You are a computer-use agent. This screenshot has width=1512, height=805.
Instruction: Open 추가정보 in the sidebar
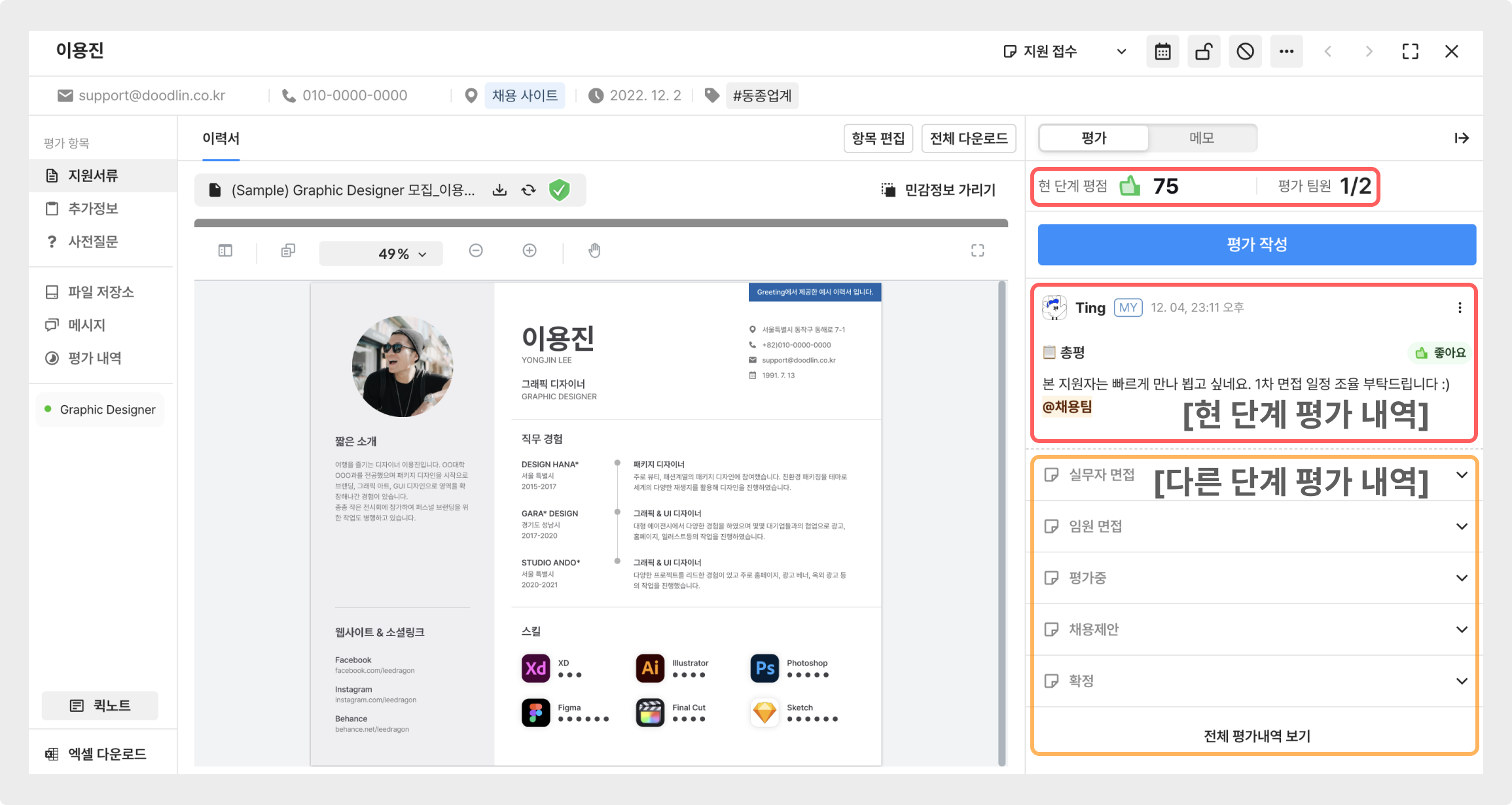[93, 209]
